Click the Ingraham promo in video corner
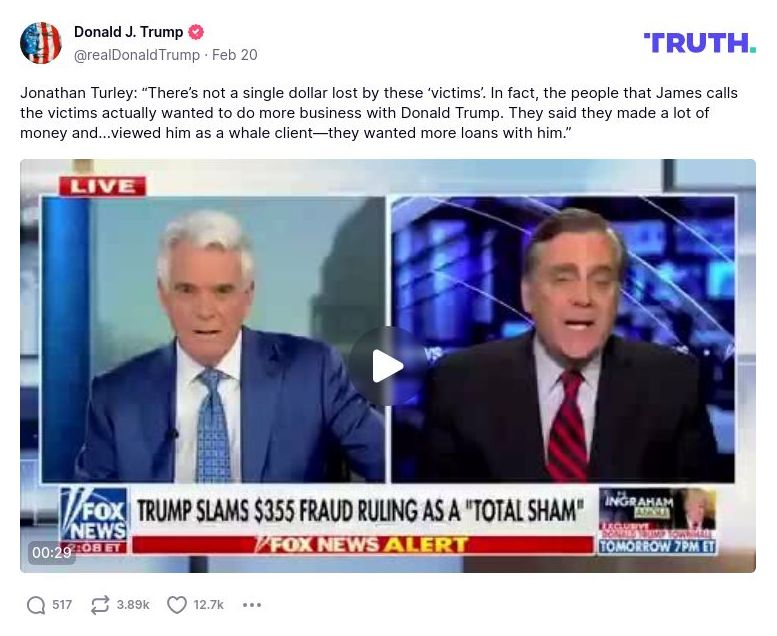The height and width of the screenshot is (636, 777). tap(658, 521)
